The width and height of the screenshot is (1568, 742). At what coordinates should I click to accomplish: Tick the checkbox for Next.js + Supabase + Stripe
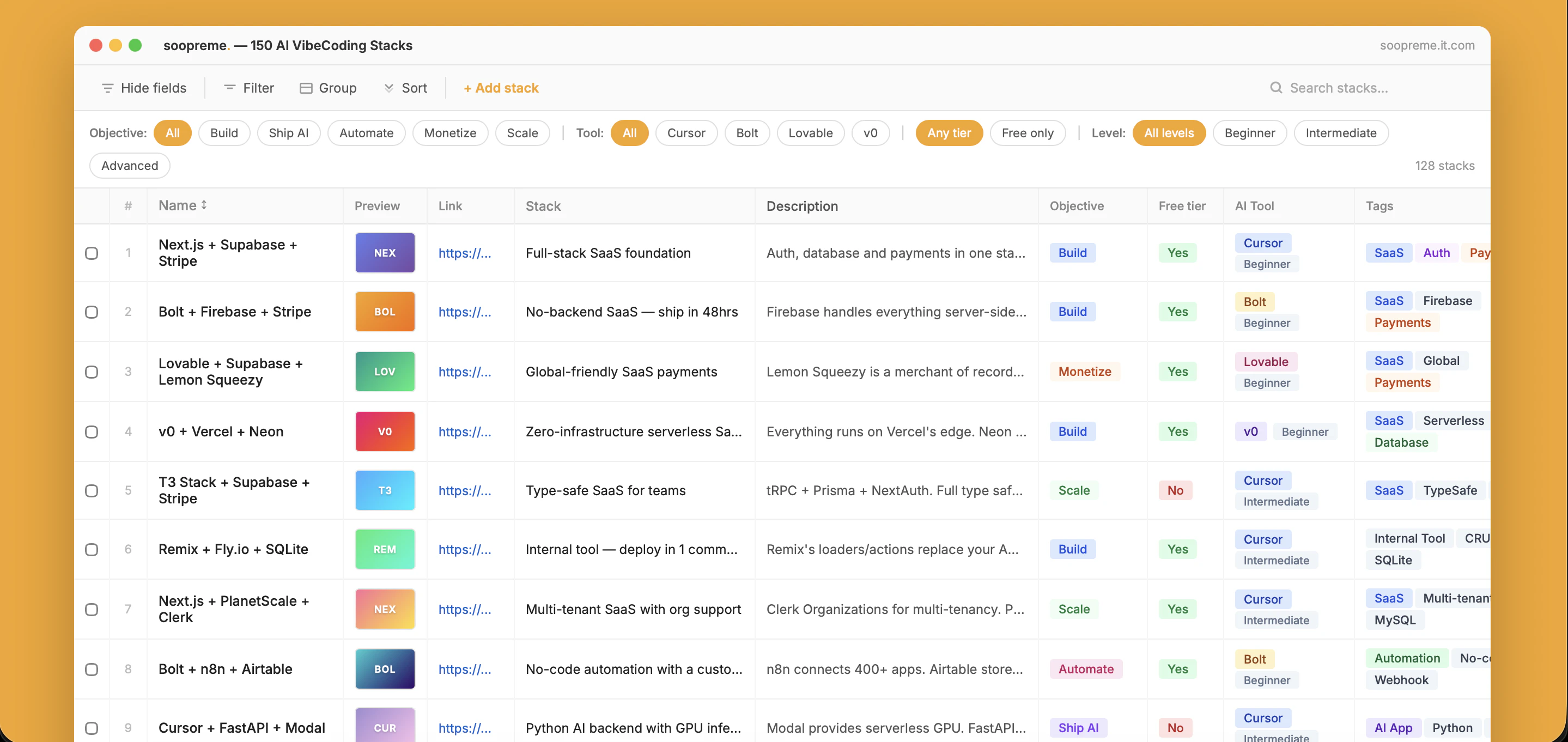tap(92, 253)
